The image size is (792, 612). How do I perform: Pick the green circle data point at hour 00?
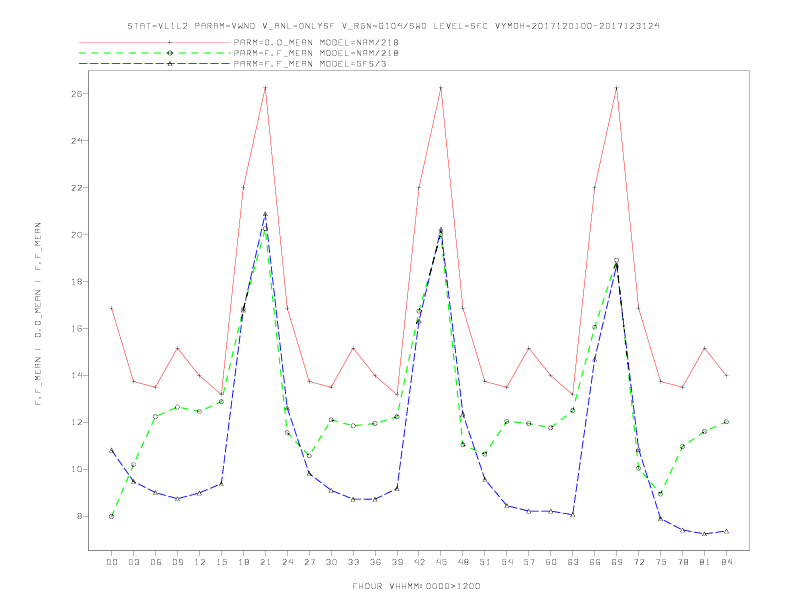[x=112, y=517]
